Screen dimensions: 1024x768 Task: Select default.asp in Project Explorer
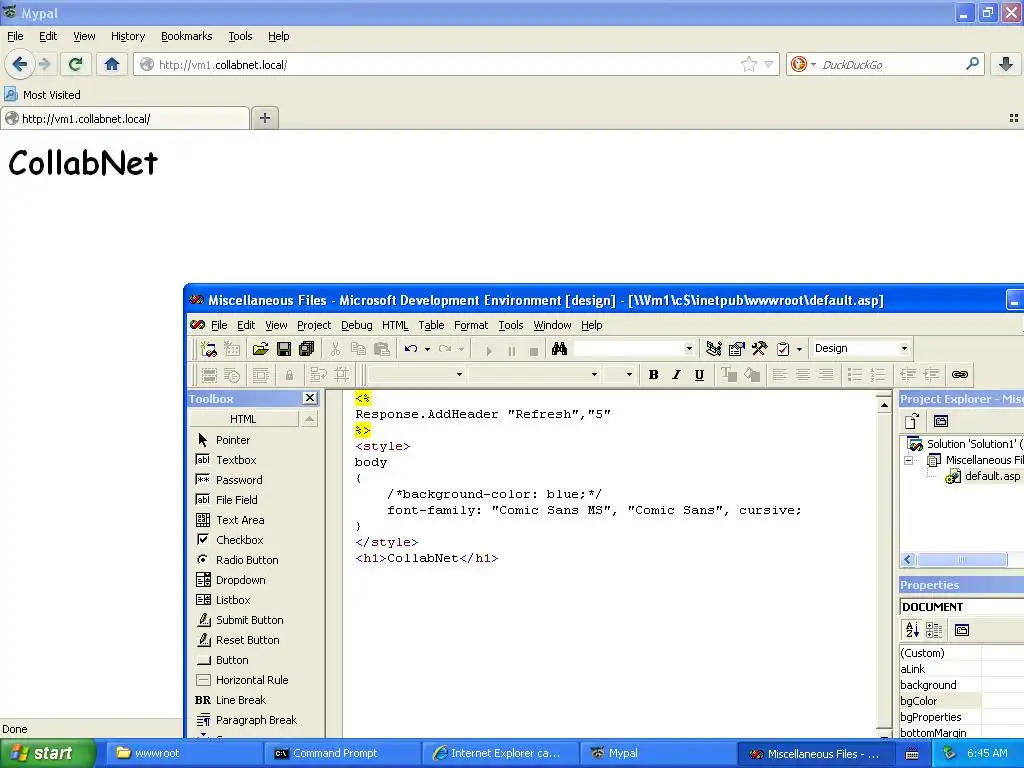[992, 477]
